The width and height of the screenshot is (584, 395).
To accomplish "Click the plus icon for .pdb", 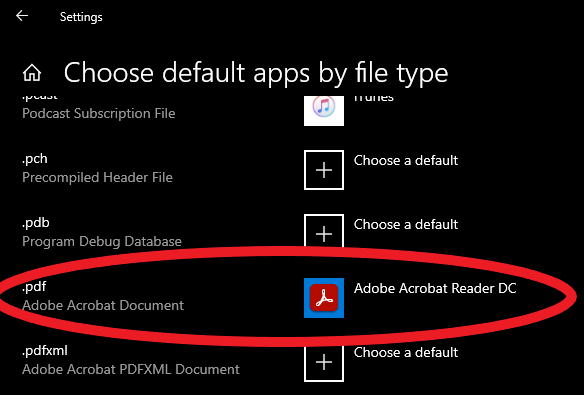I will point(324,232).
